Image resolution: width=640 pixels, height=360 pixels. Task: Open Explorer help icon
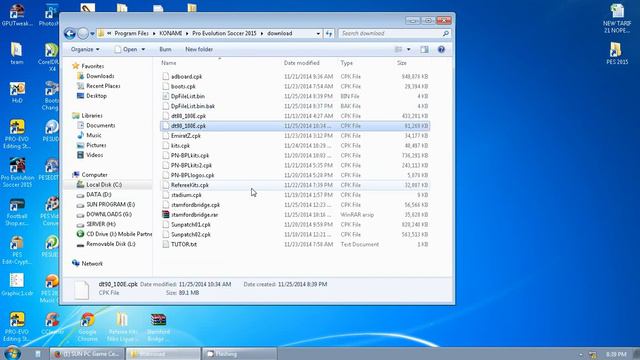[441, 49]
